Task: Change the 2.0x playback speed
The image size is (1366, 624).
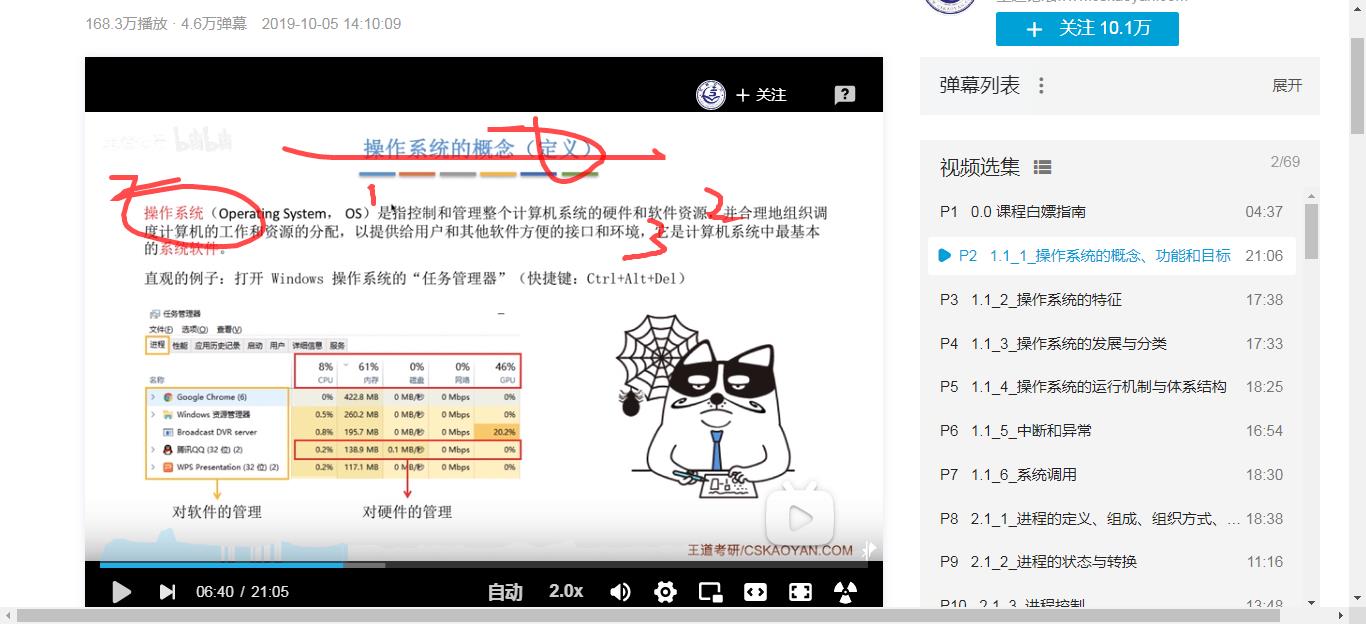Action: coord(566,591)
